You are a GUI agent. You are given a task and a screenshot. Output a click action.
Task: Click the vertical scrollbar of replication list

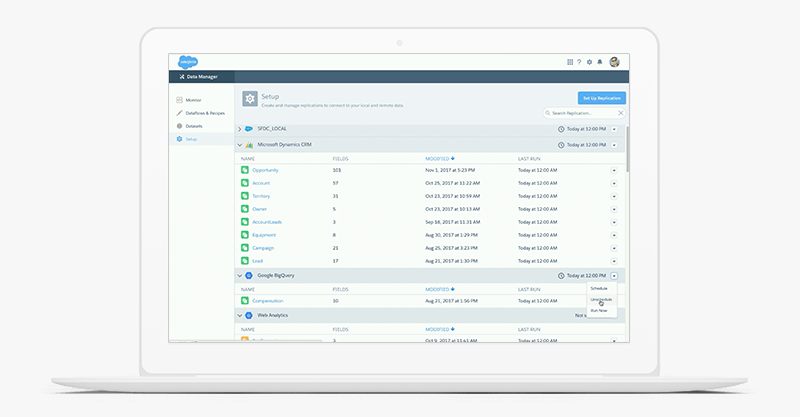click(628, 149)
